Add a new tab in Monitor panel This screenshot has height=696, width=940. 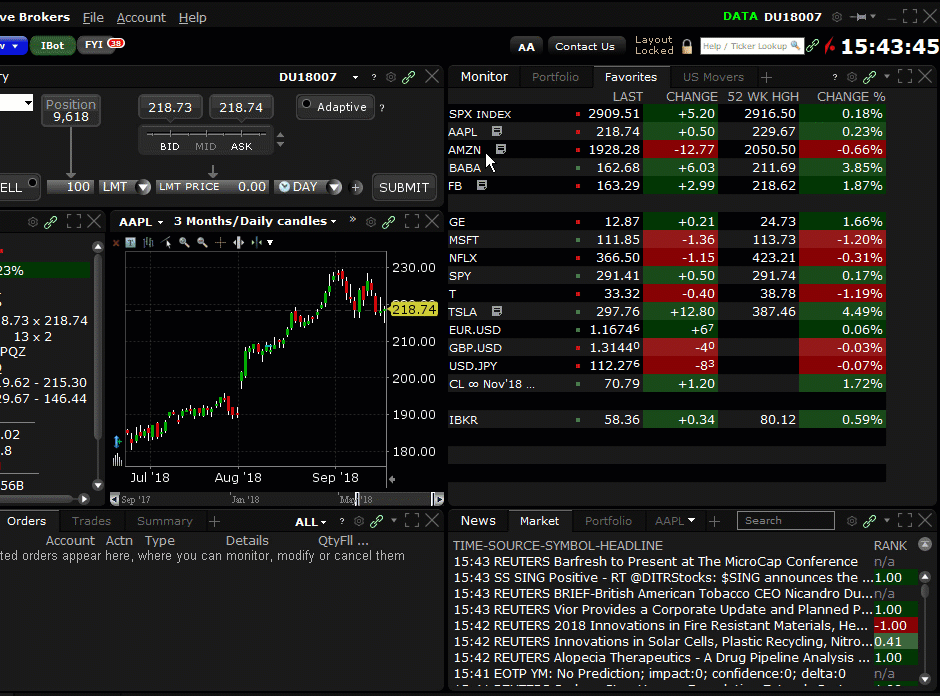766,77
